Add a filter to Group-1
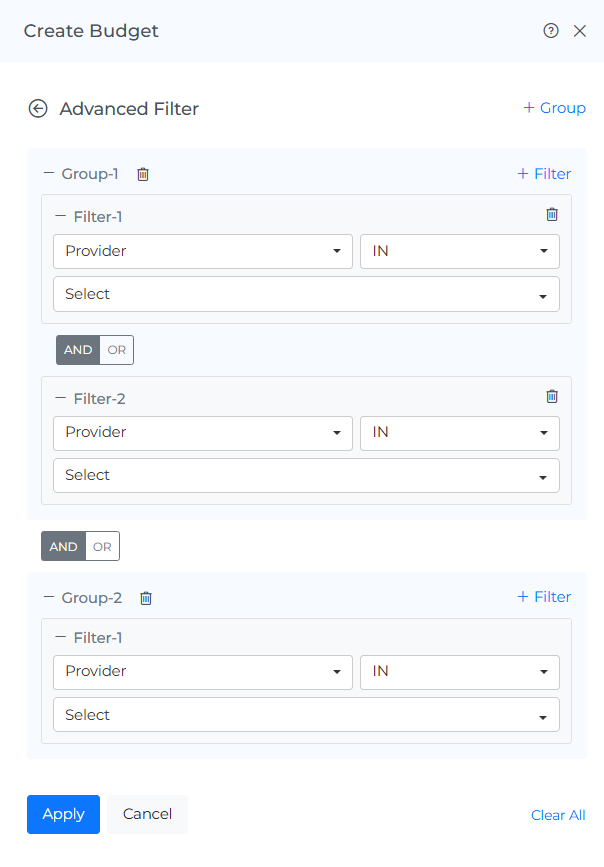This screenshot has width=604, height=867. coord(544,174)
